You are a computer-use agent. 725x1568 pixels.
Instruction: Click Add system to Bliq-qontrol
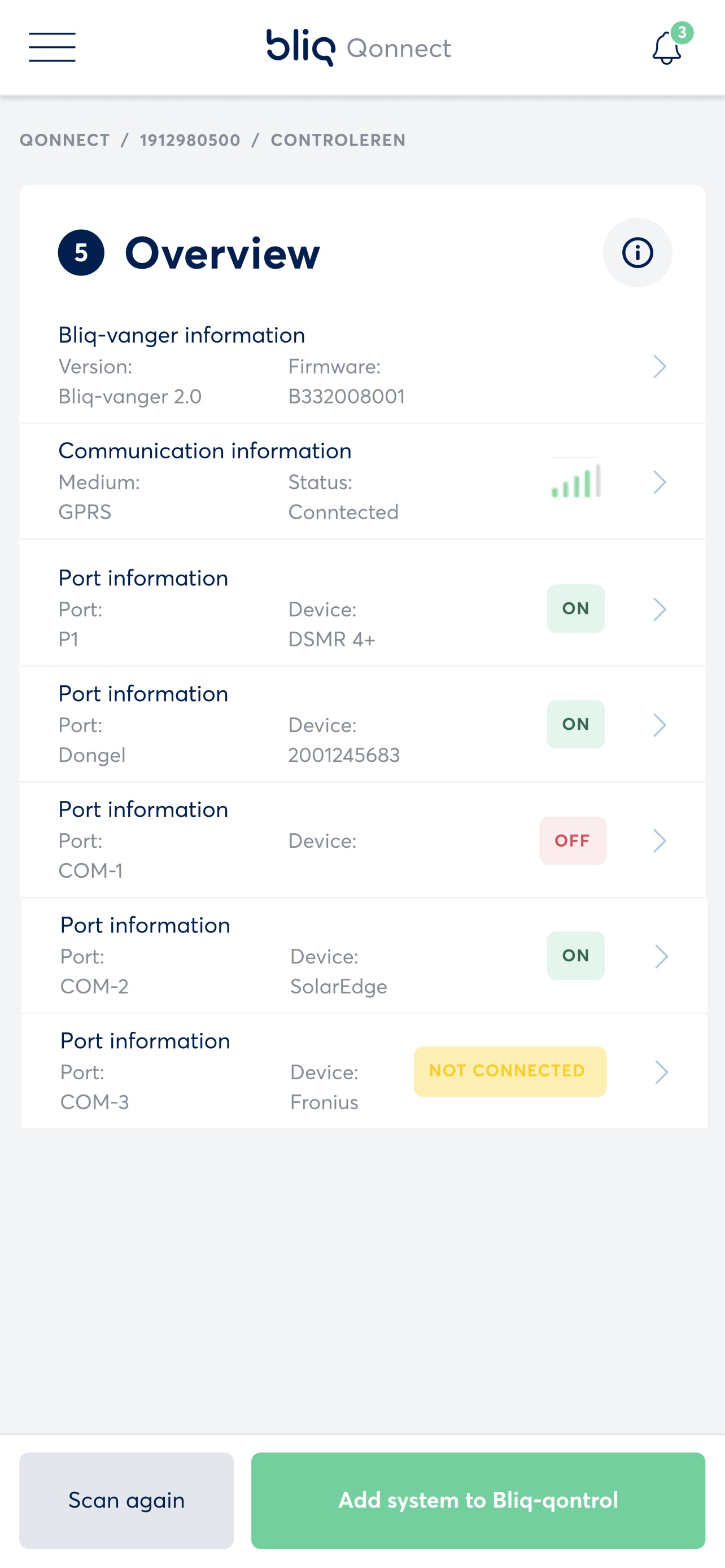(x=478, y=1500)
